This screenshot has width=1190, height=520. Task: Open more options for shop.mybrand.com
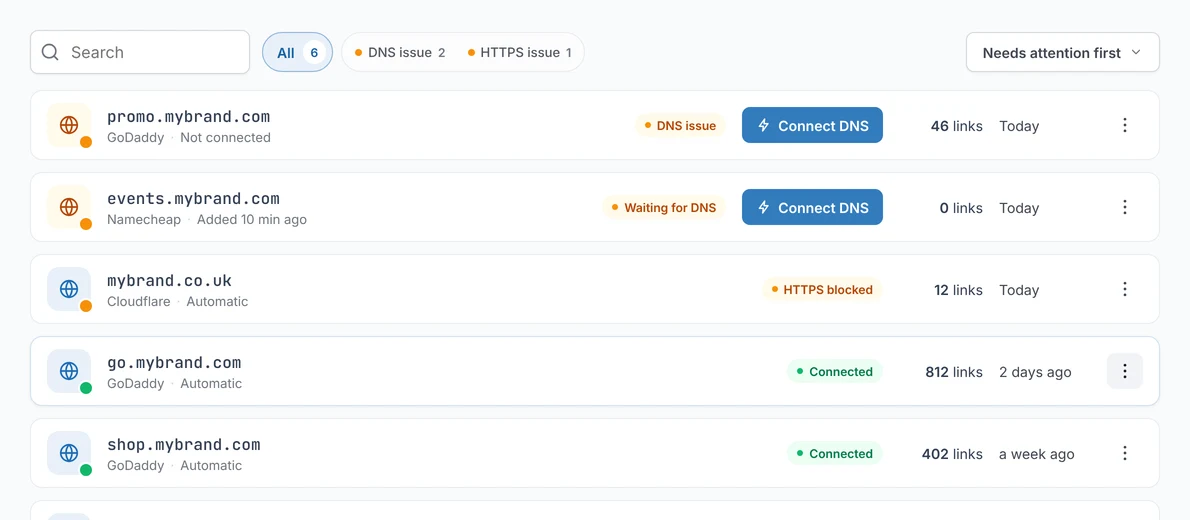coord(1125,453)
